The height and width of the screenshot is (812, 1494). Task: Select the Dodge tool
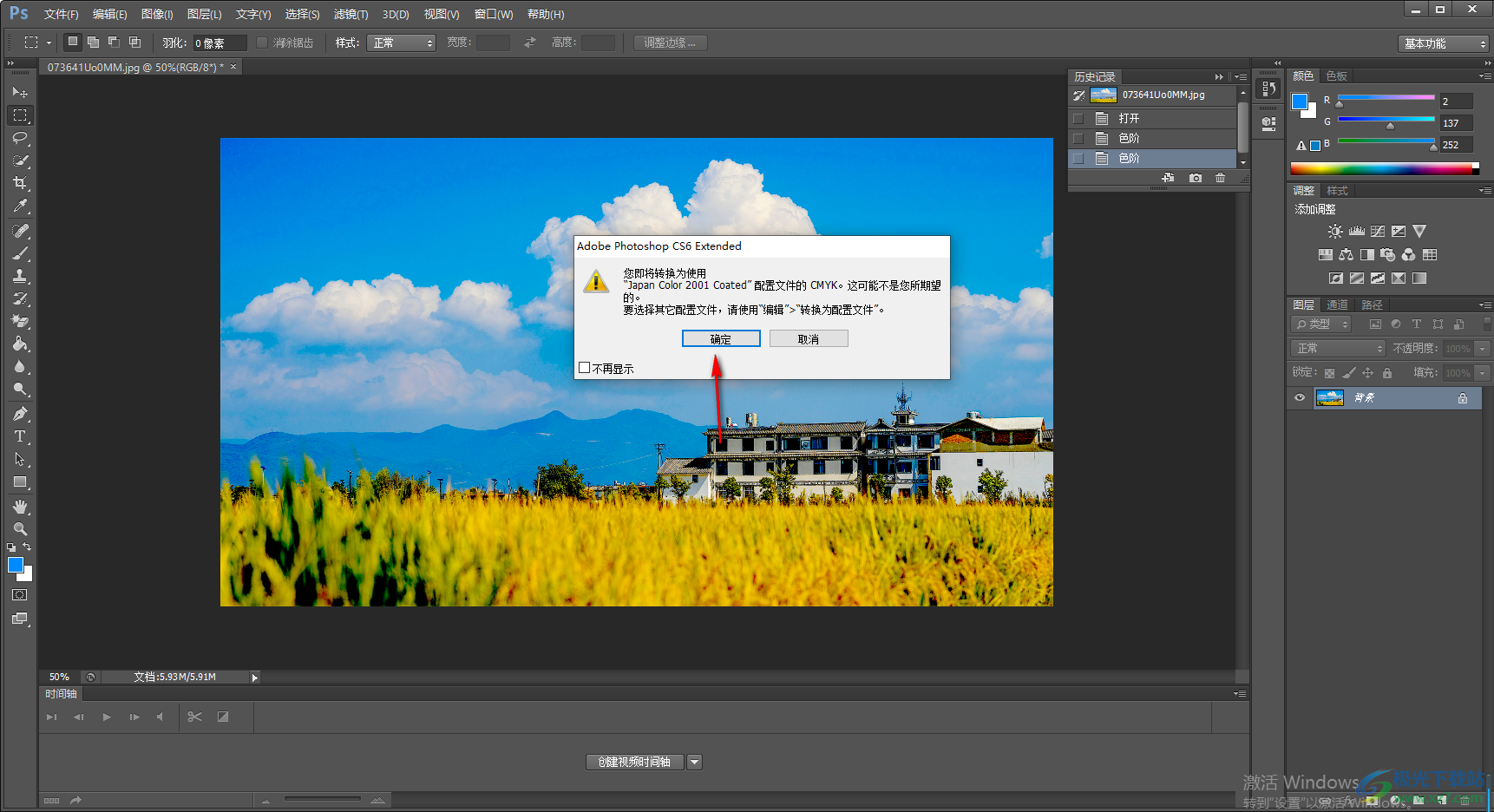(20, 389)
